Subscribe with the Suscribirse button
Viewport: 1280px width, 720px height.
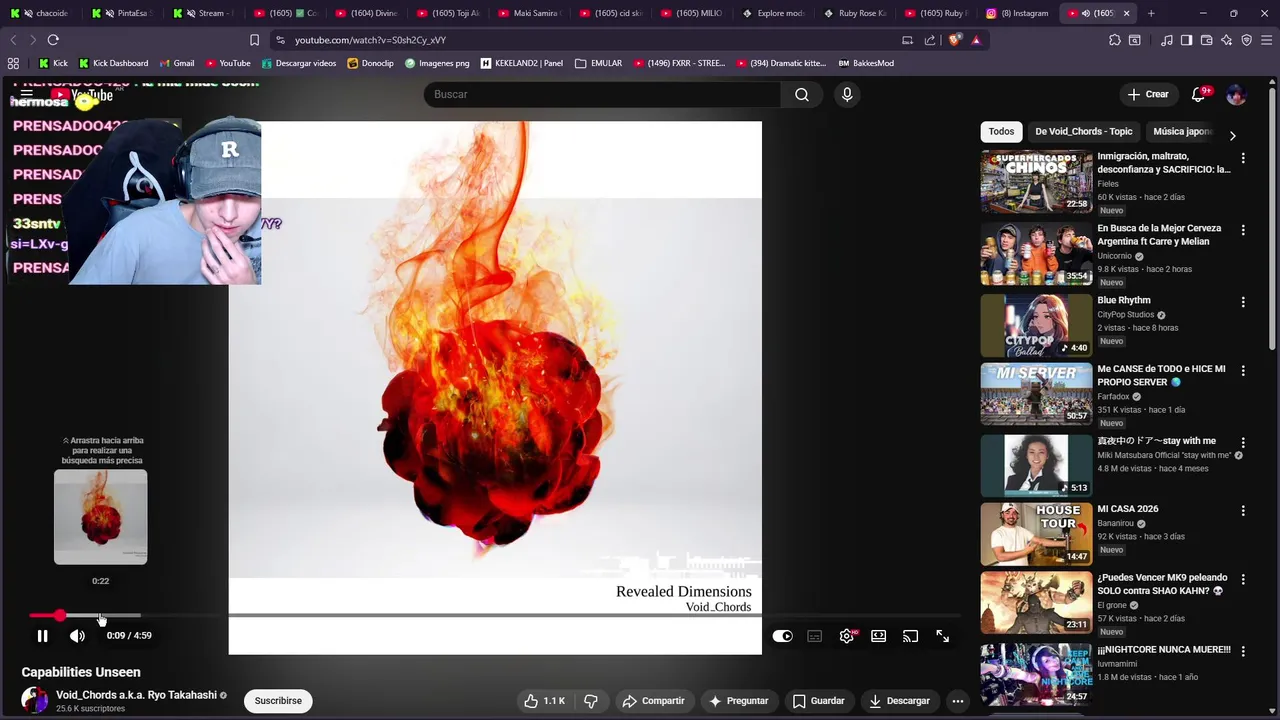pyautogui.click(x=278, y=701)
